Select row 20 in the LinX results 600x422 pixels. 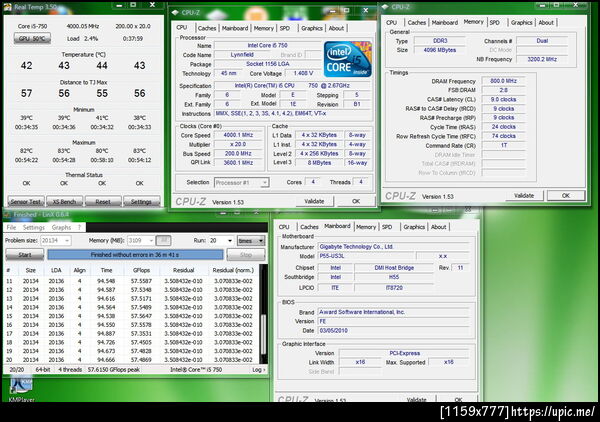tap(131, 360)
